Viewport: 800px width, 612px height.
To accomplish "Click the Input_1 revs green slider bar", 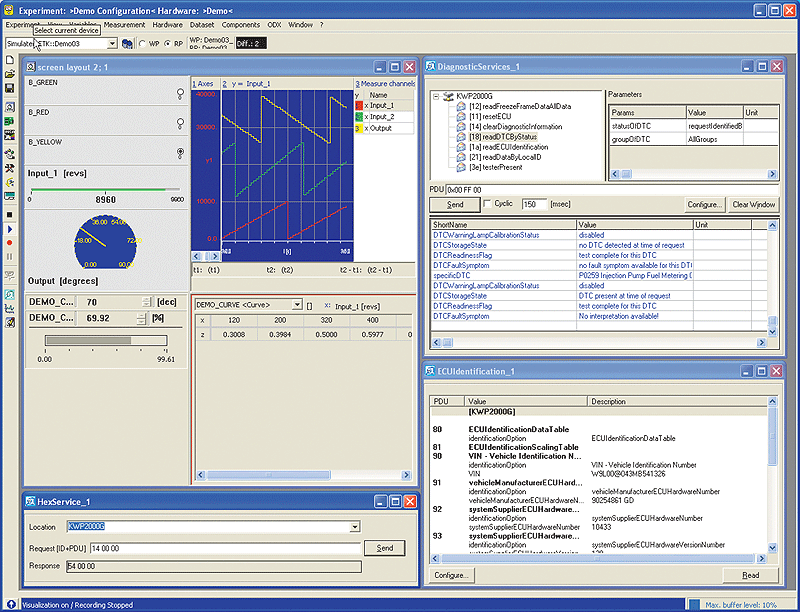I will 106,190.
